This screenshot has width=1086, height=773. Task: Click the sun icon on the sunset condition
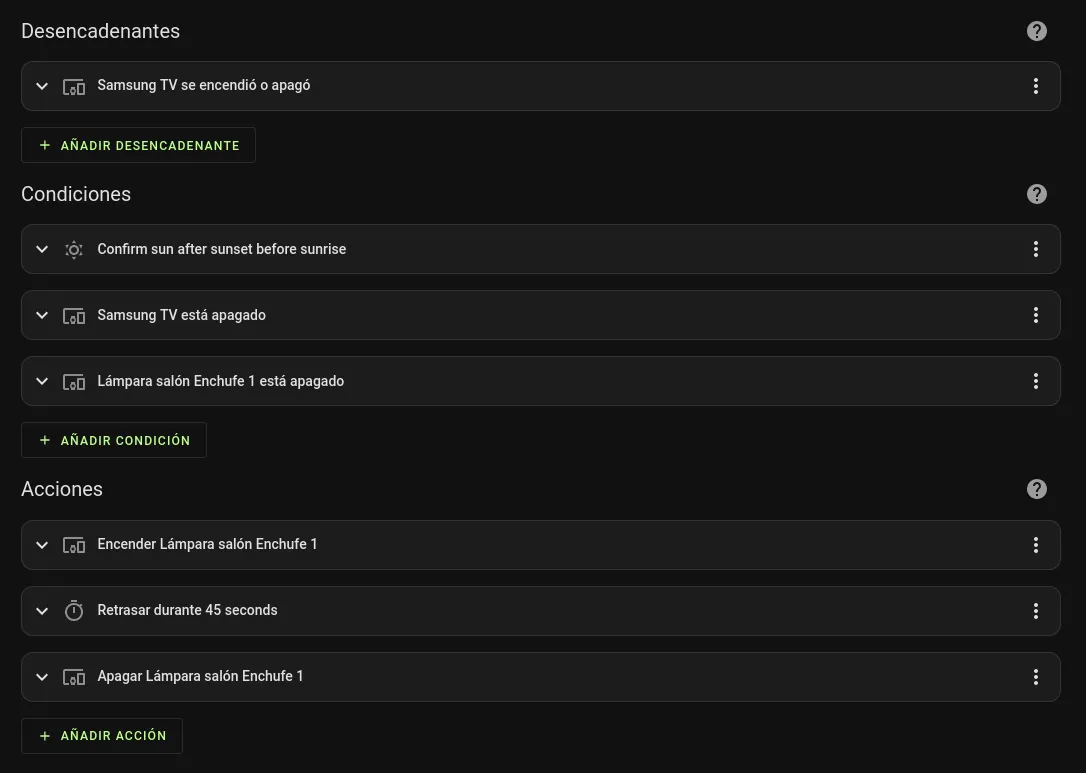click(x=74, y=249)
